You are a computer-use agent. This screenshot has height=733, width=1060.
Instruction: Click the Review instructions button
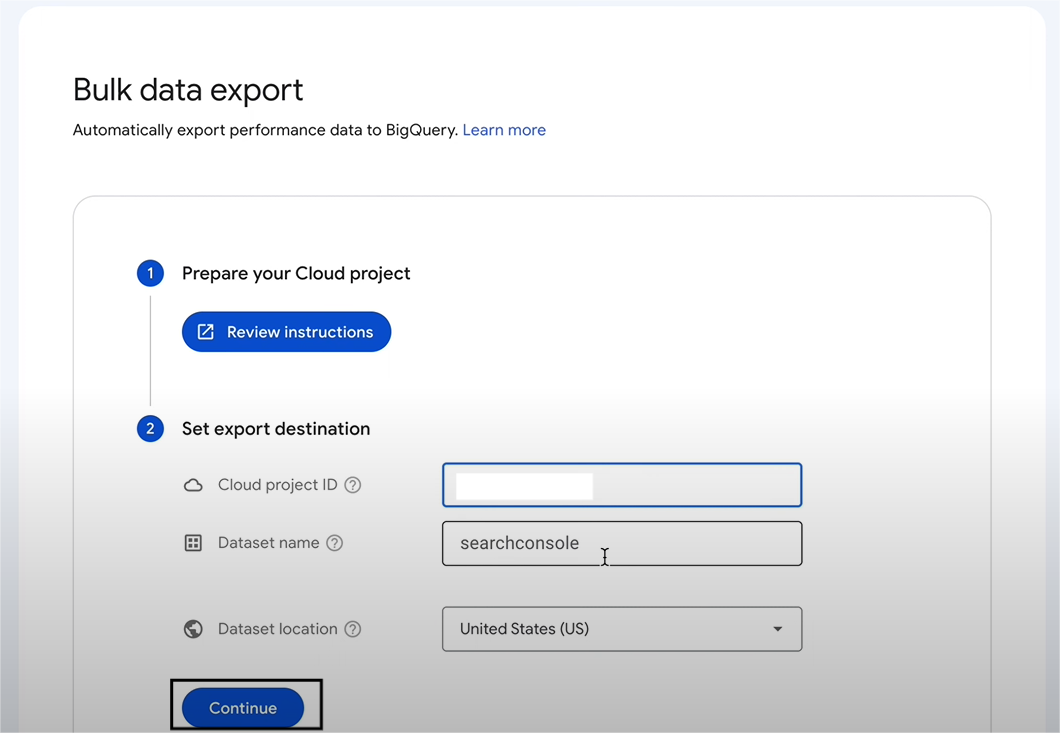click(x=287, y=332)
